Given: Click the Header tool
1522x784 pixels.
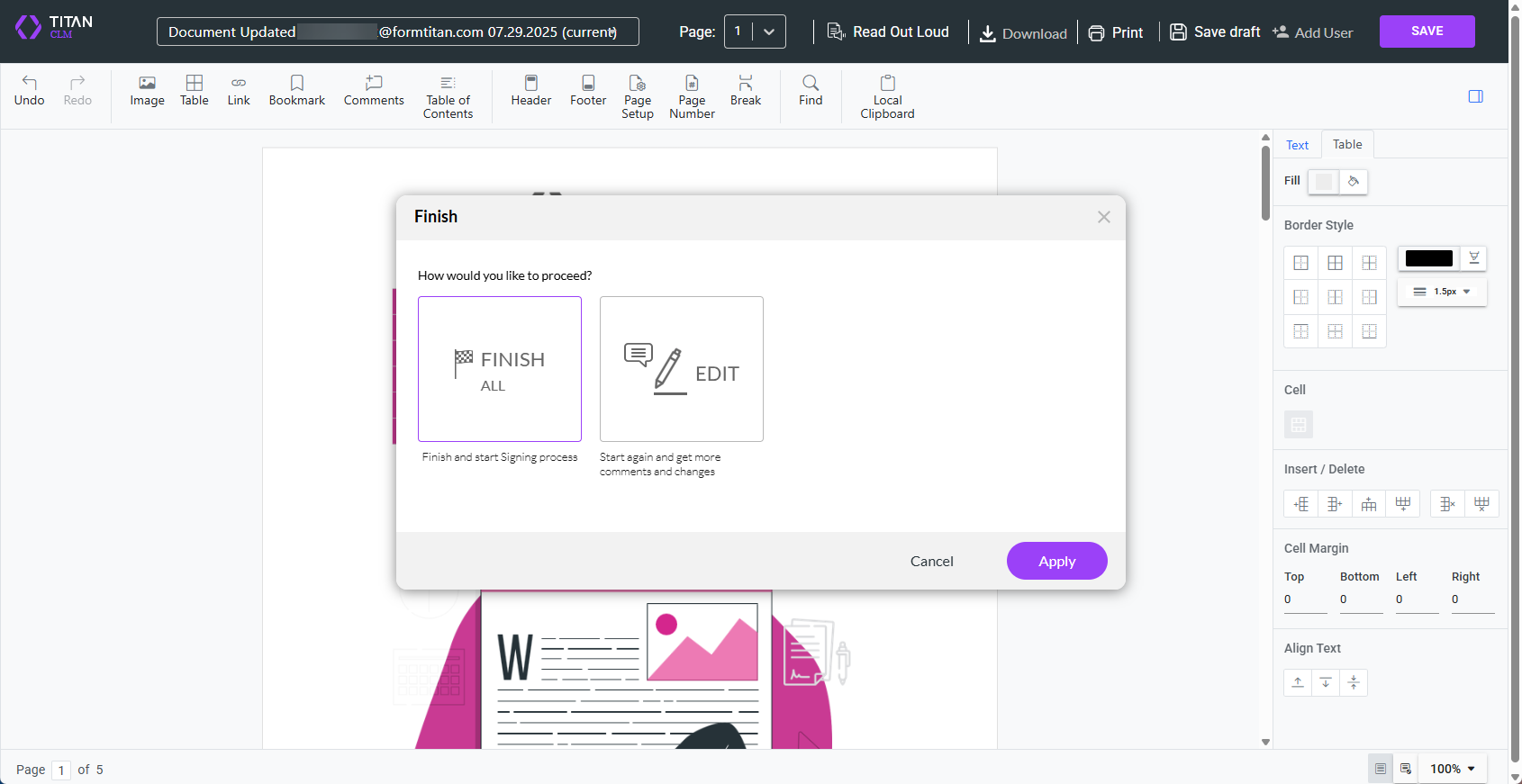Looking at the screenshot, I should [x=531, y=90].
